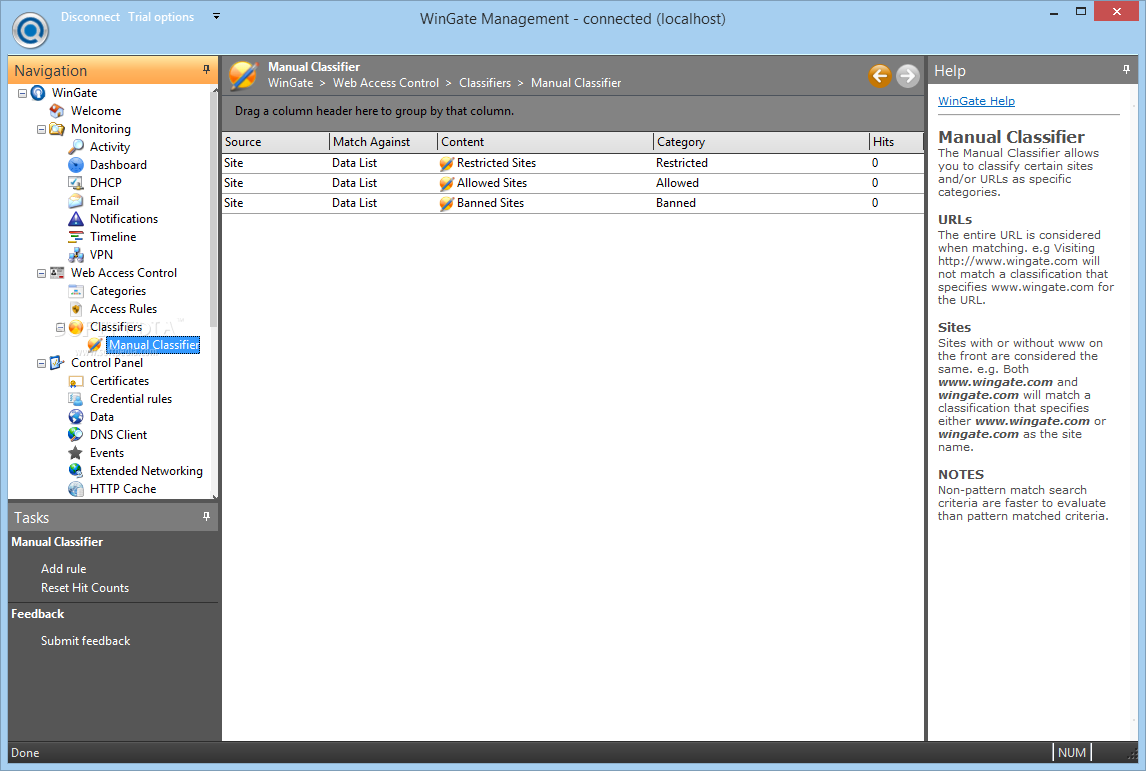Viewport: 1146px width, 771px height.
Task: Click the Dashboard icon
Action: pyautogui.click(x=76, y=165)
